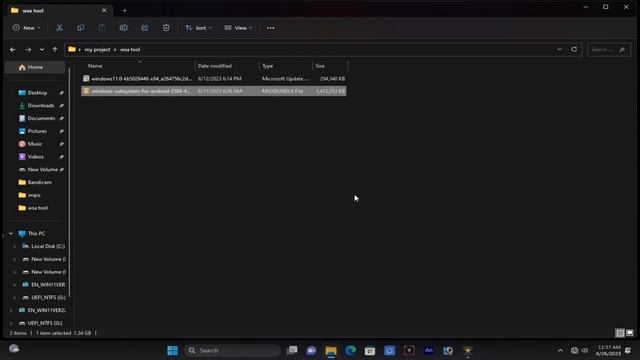Open the View dropdown
The image size is (640, 360).
point(238,28)
